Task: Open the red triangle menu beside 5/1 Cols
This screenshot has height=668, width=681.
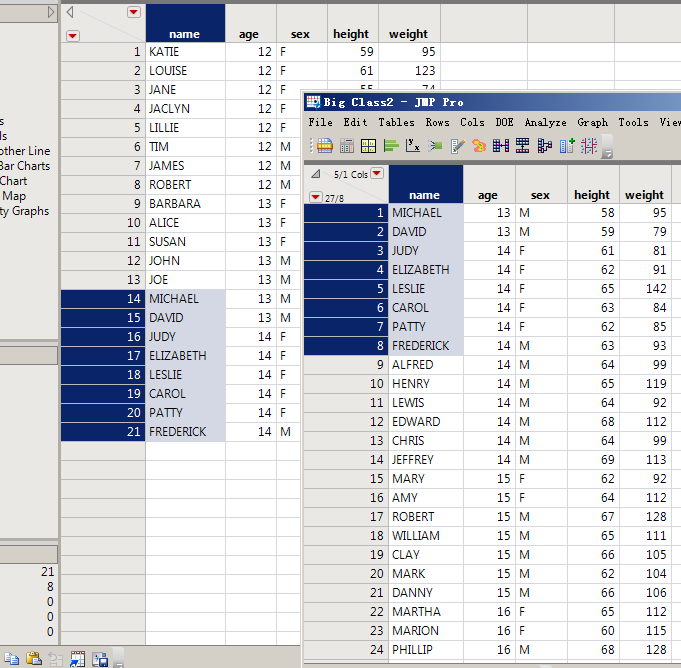Action: 377,173
